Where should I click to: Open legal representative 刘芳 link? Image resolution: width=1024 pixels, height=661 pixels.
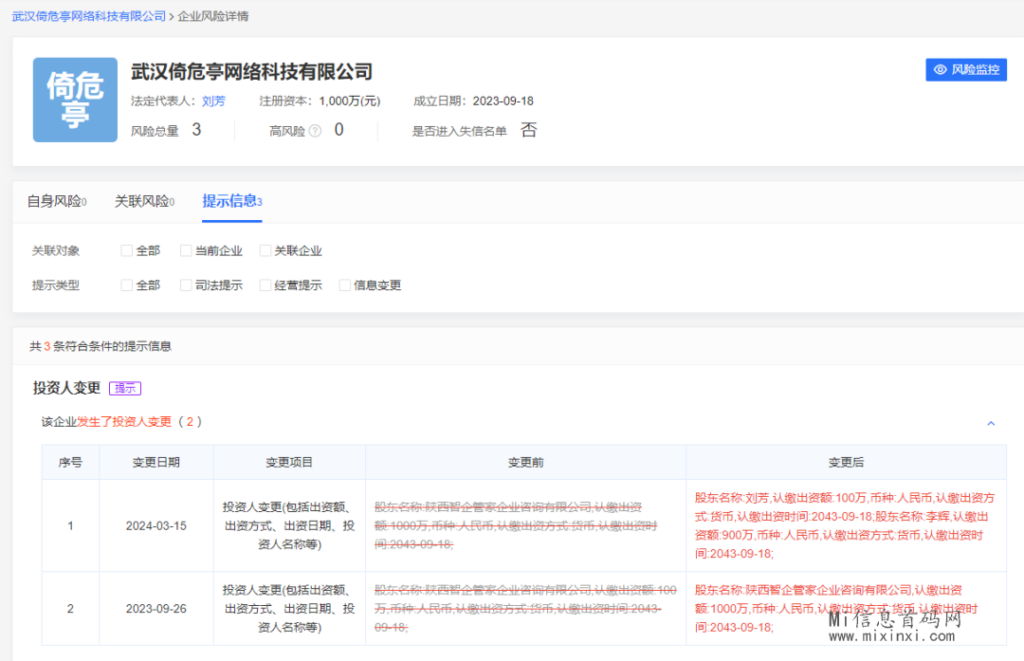(213, 101)
